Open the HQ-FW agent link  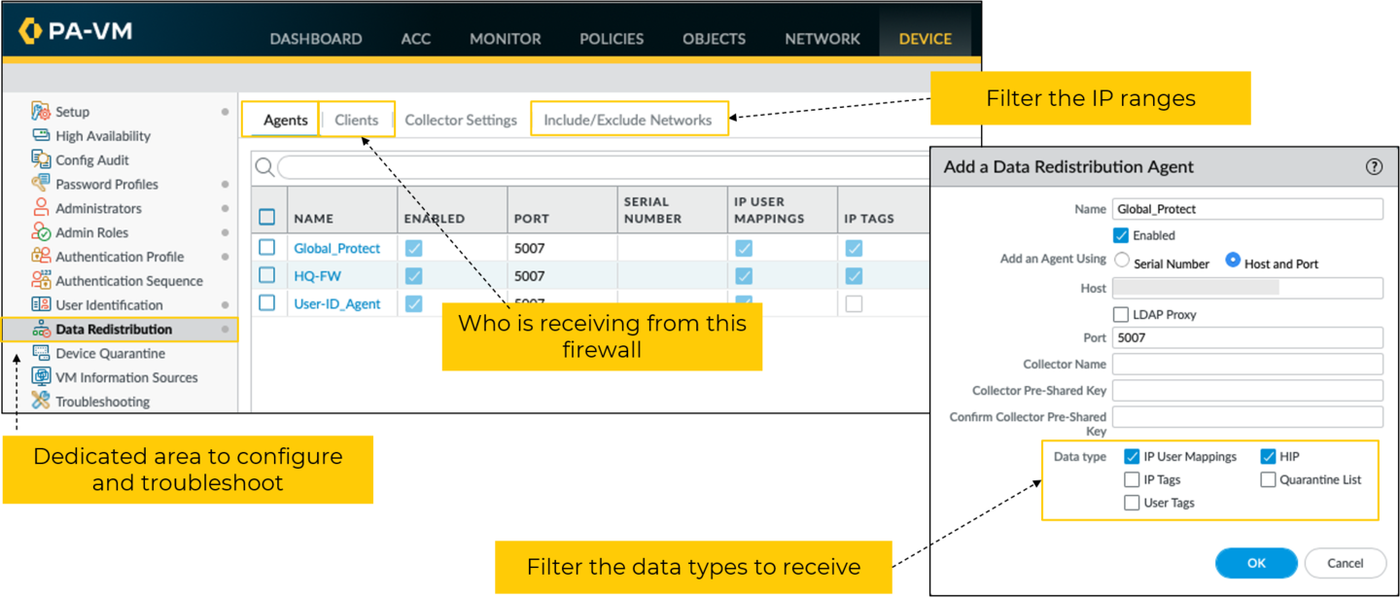point(317,276)
